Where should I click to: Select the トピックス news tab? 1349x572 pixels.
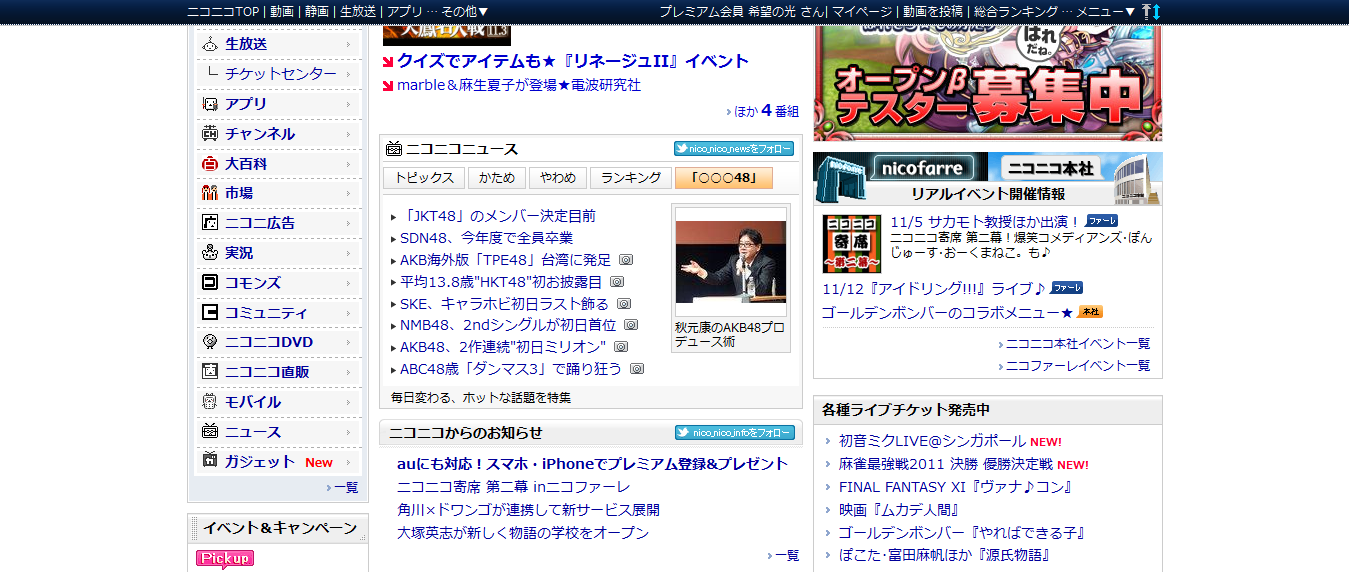(424, 178)
